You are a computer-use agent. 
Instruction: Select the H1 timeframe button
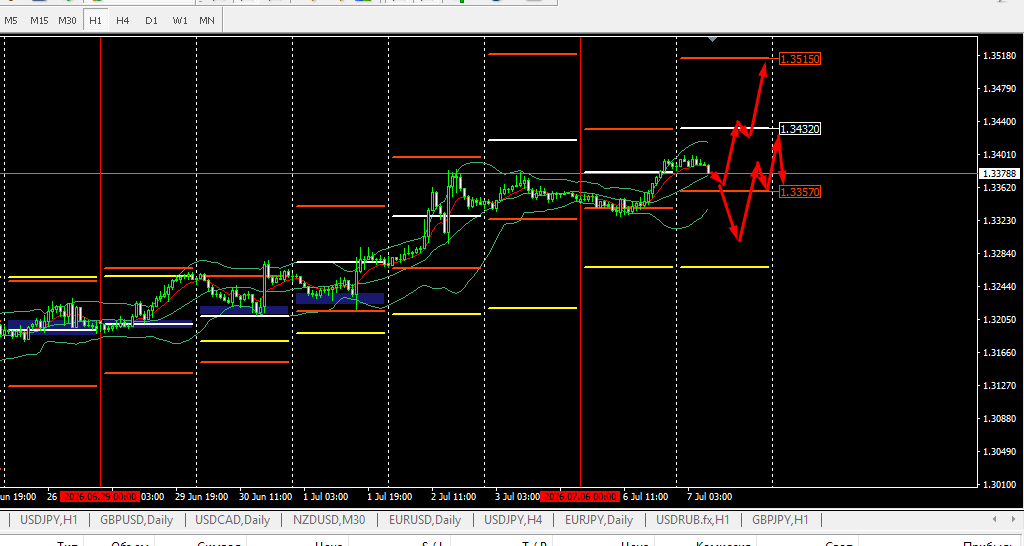(95, 20)
